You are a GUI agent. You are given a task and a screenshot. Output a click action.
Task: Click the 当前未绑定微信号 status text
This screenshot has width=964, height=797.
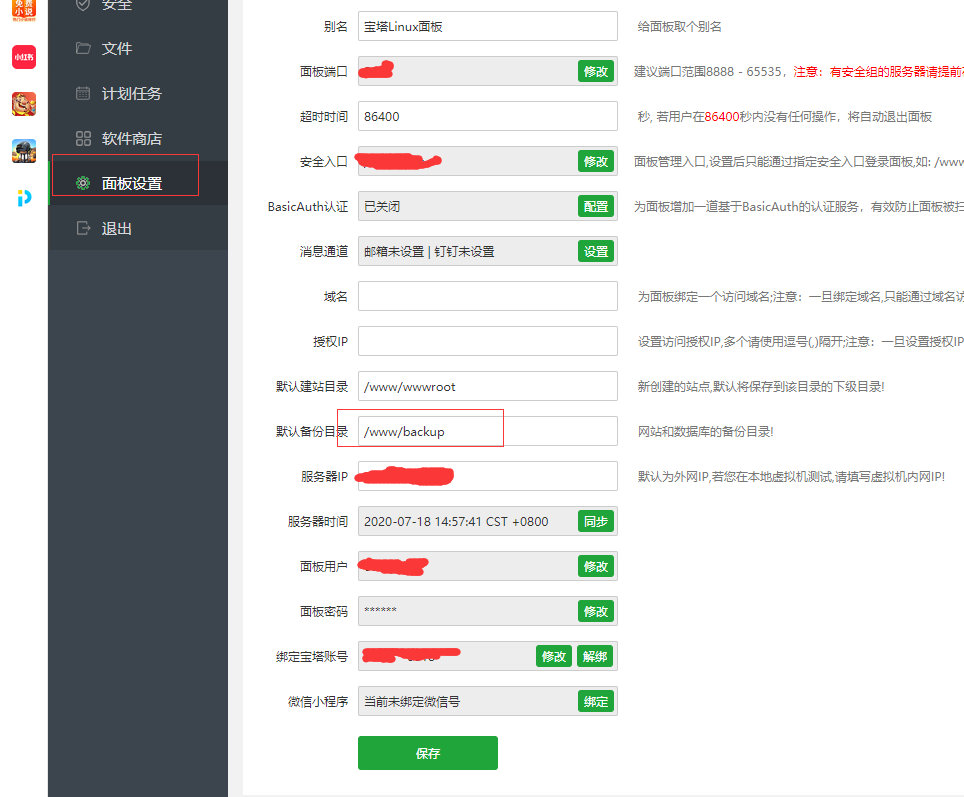(412, 702)
